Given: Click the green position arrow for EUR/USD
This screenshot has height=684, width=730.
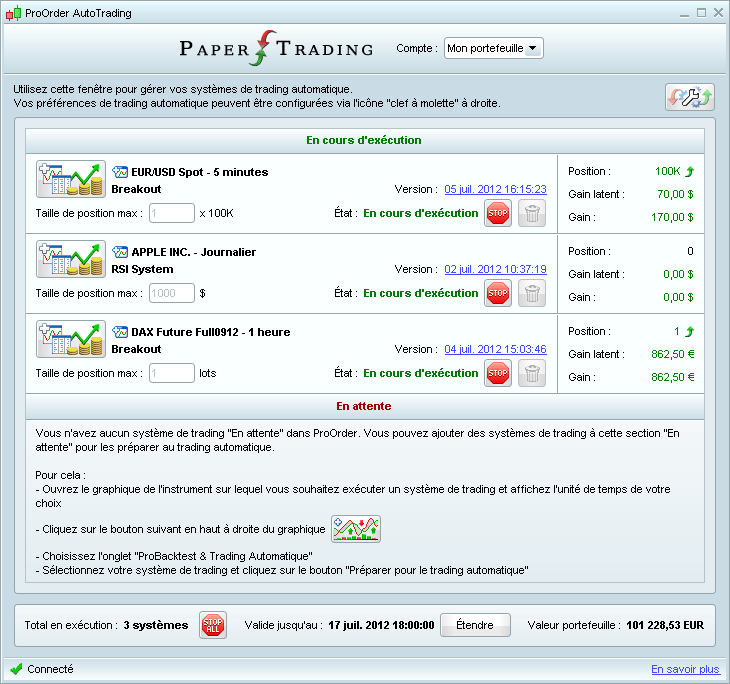Looking at the screenshot, I should (x=689, y=171).
